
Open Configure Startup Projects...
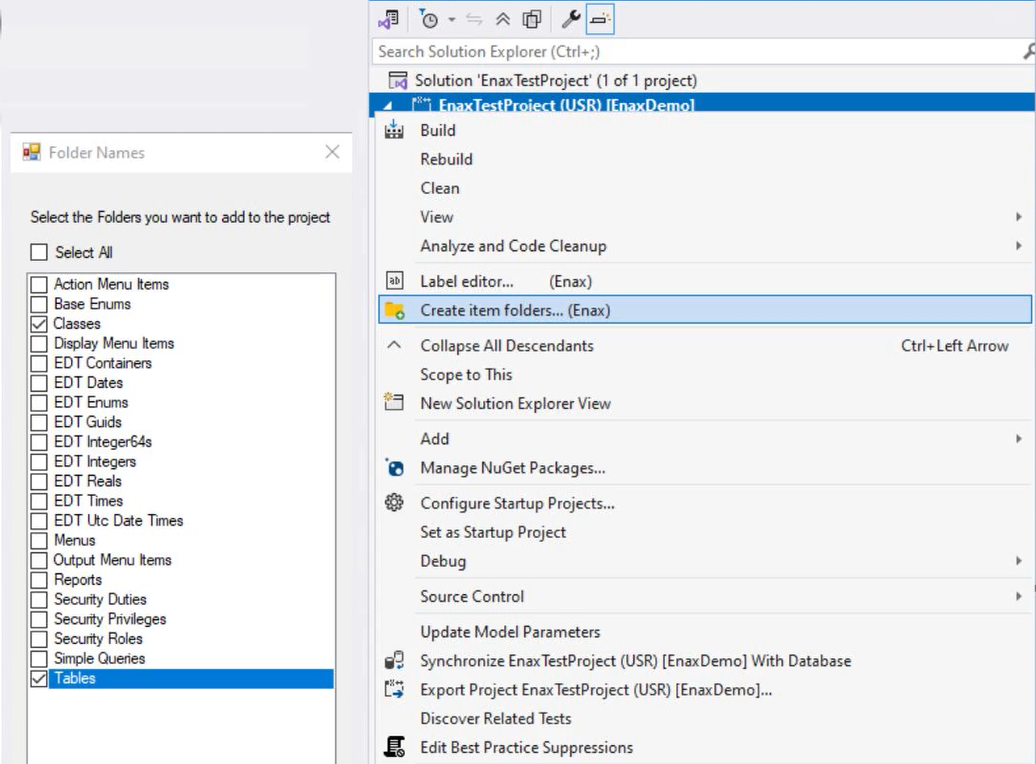coord(517,504)
